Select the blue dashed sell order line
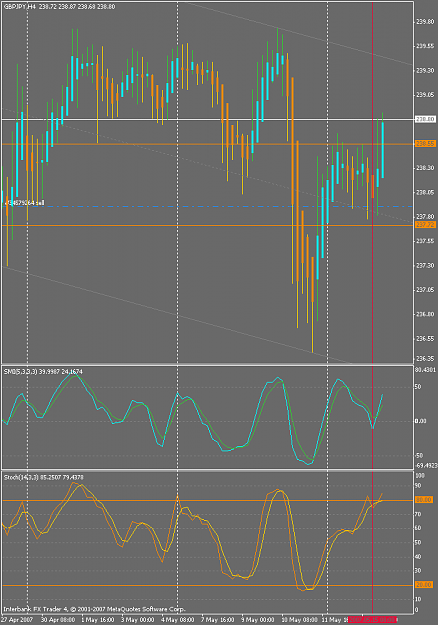438x625 pixels. point(207,206)
